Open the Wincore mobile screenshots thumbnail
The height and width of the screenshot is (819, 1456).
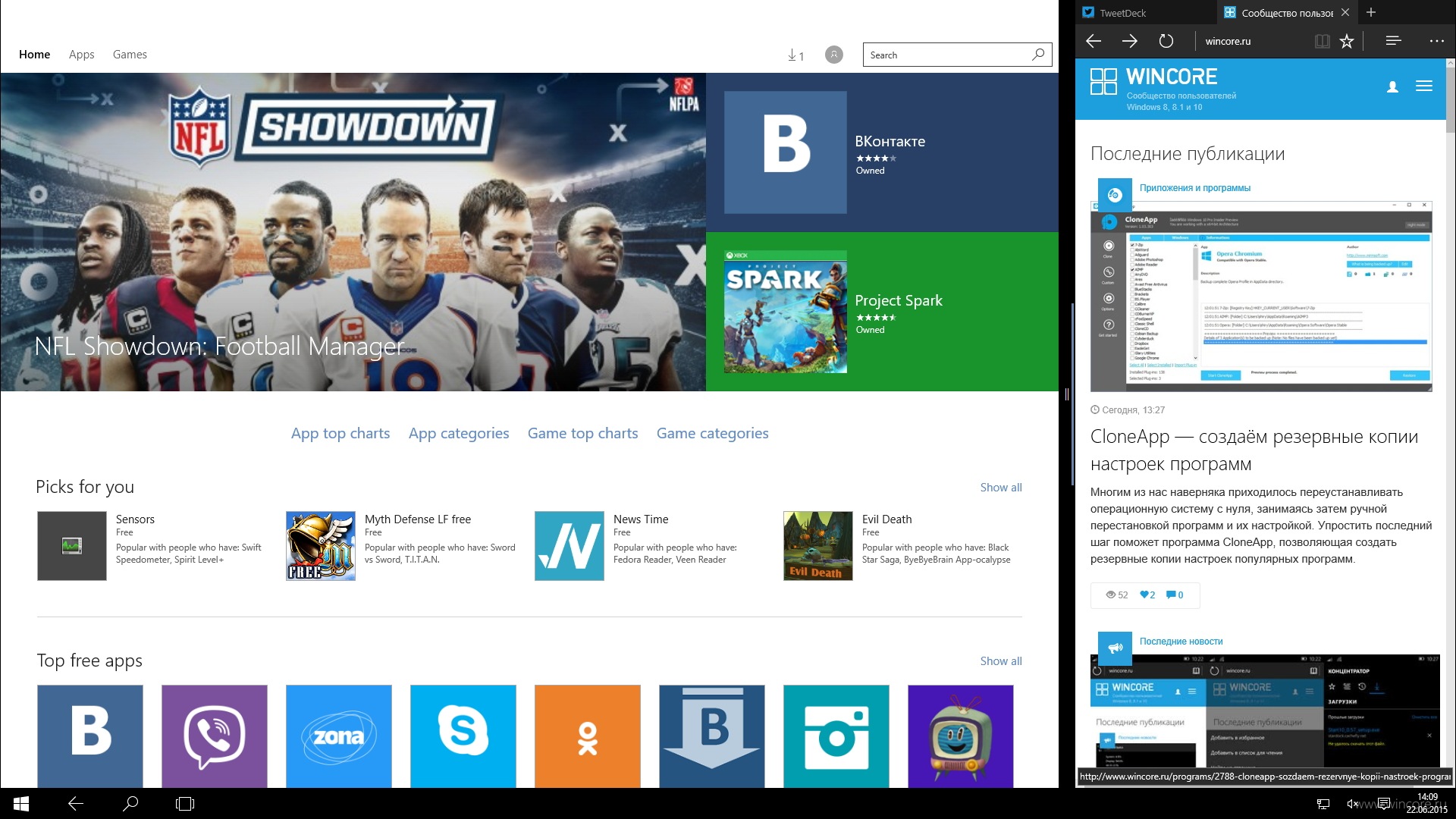[1265, 711]
